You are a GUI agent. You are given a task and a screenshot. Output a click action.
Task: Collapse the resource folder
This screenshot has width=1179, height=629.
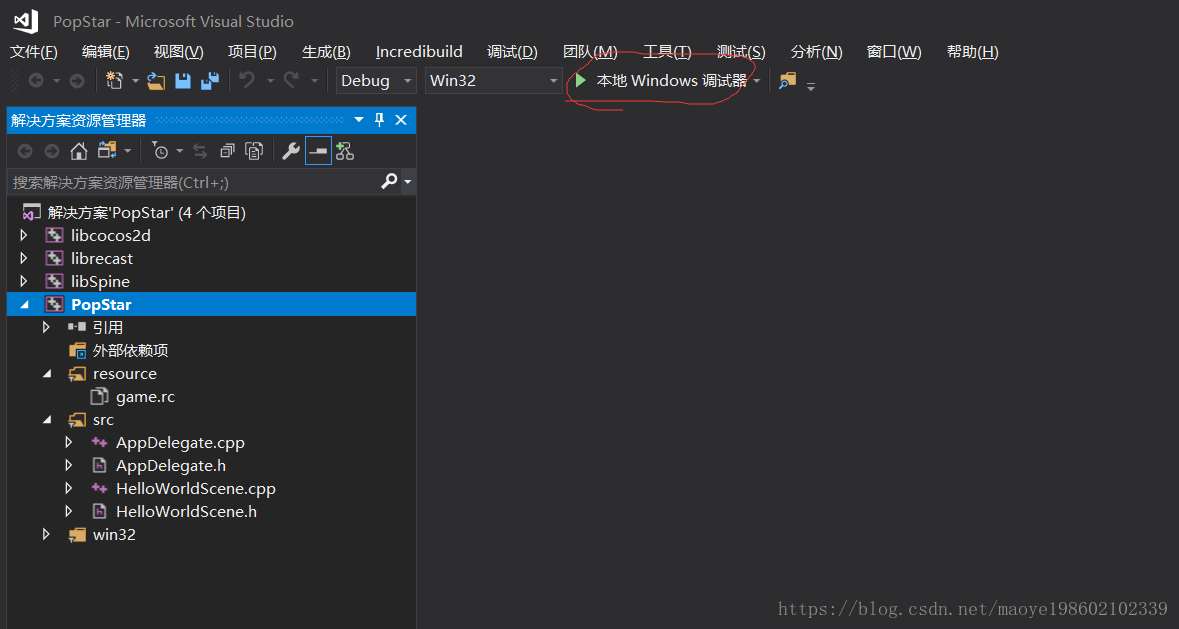(47, 373)
